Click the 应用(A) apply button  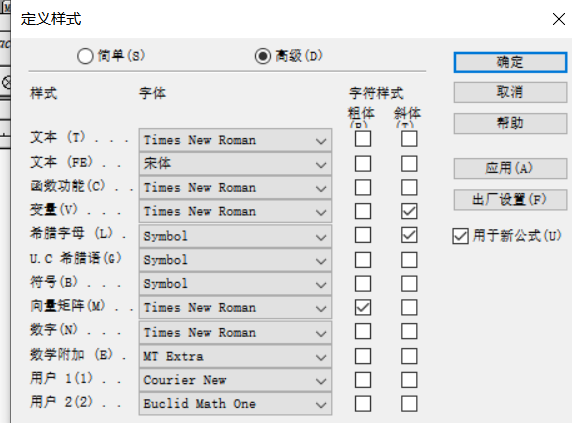point(510,168)
